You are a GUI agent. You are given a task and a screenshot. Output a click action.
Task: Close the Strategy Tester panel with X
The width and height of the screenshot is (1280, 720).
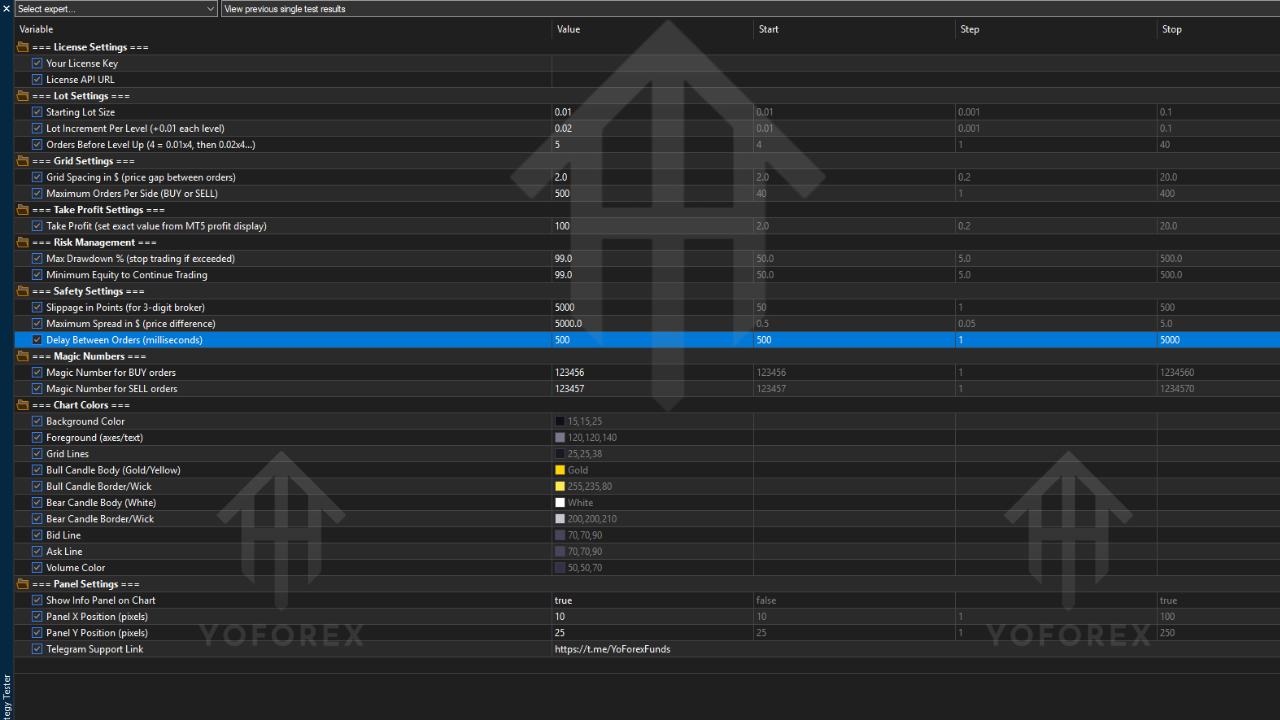point(6,9)
